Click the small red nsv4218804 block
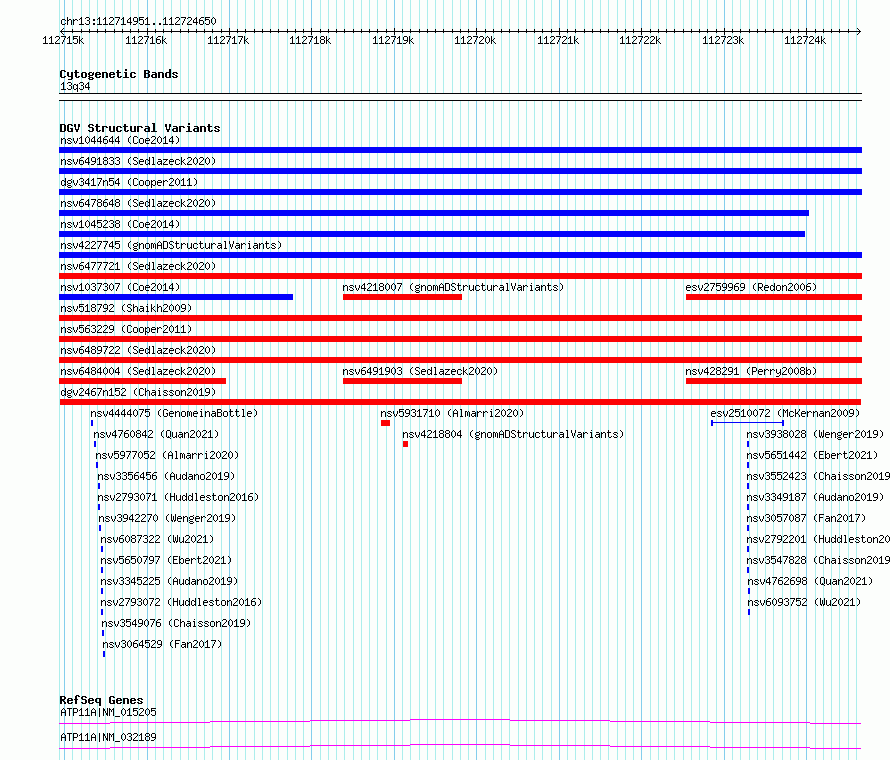This screenshot has width=890, height=760. (x=405, y=444)
